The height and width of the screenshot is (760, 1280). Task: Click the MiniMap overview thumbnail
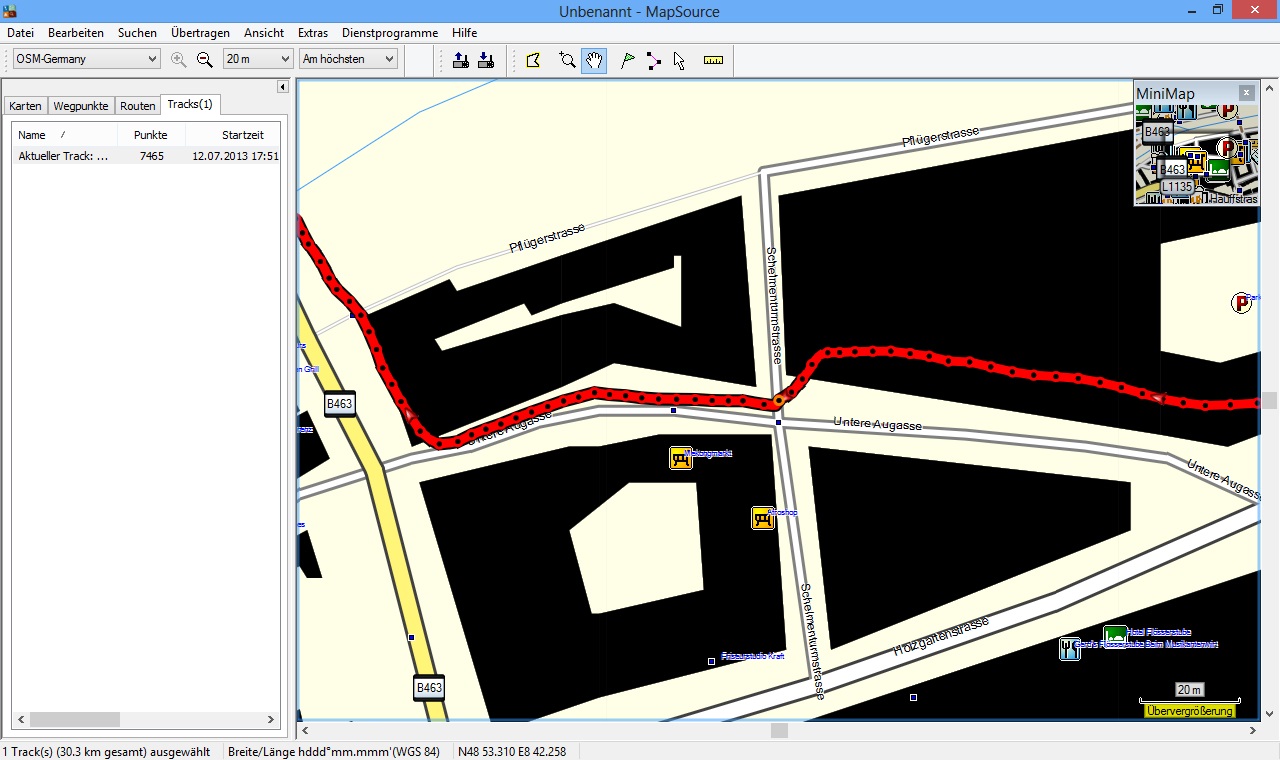[x=1196, y=154]
